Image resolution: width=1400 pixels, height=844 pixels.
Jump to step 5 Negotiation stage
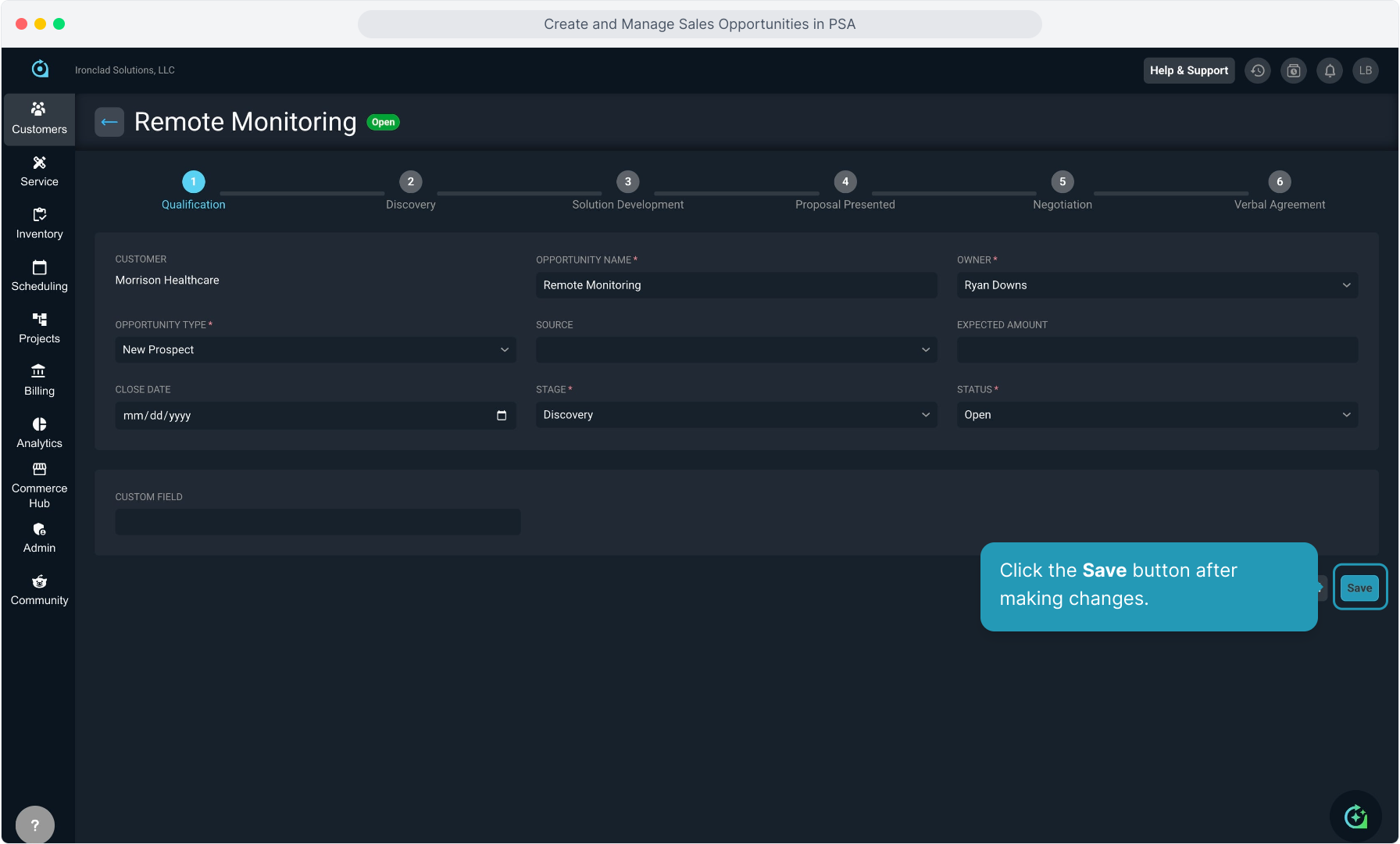[1062, 182]
